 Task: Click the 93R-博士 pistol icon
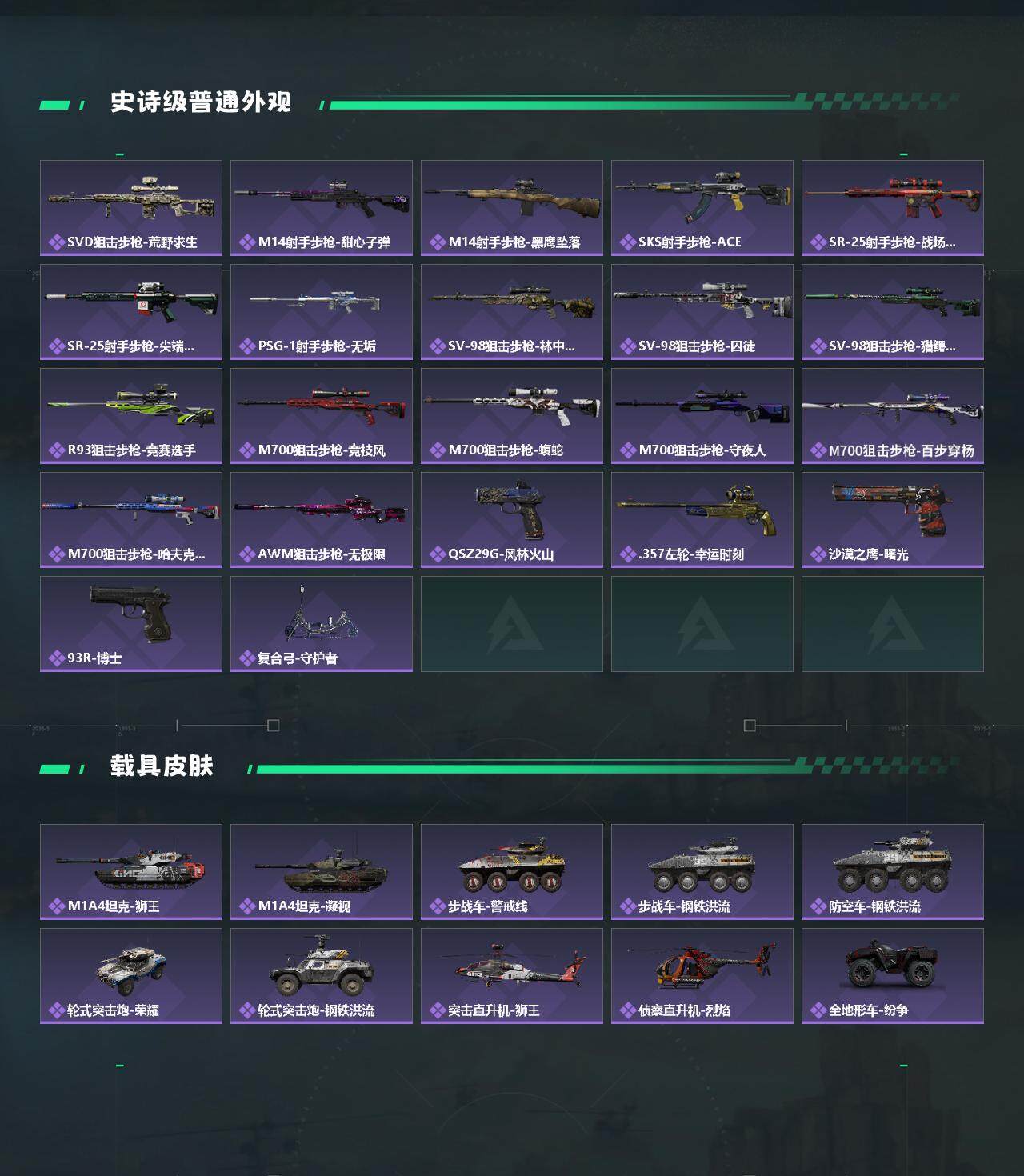click(x=131, y=613)
